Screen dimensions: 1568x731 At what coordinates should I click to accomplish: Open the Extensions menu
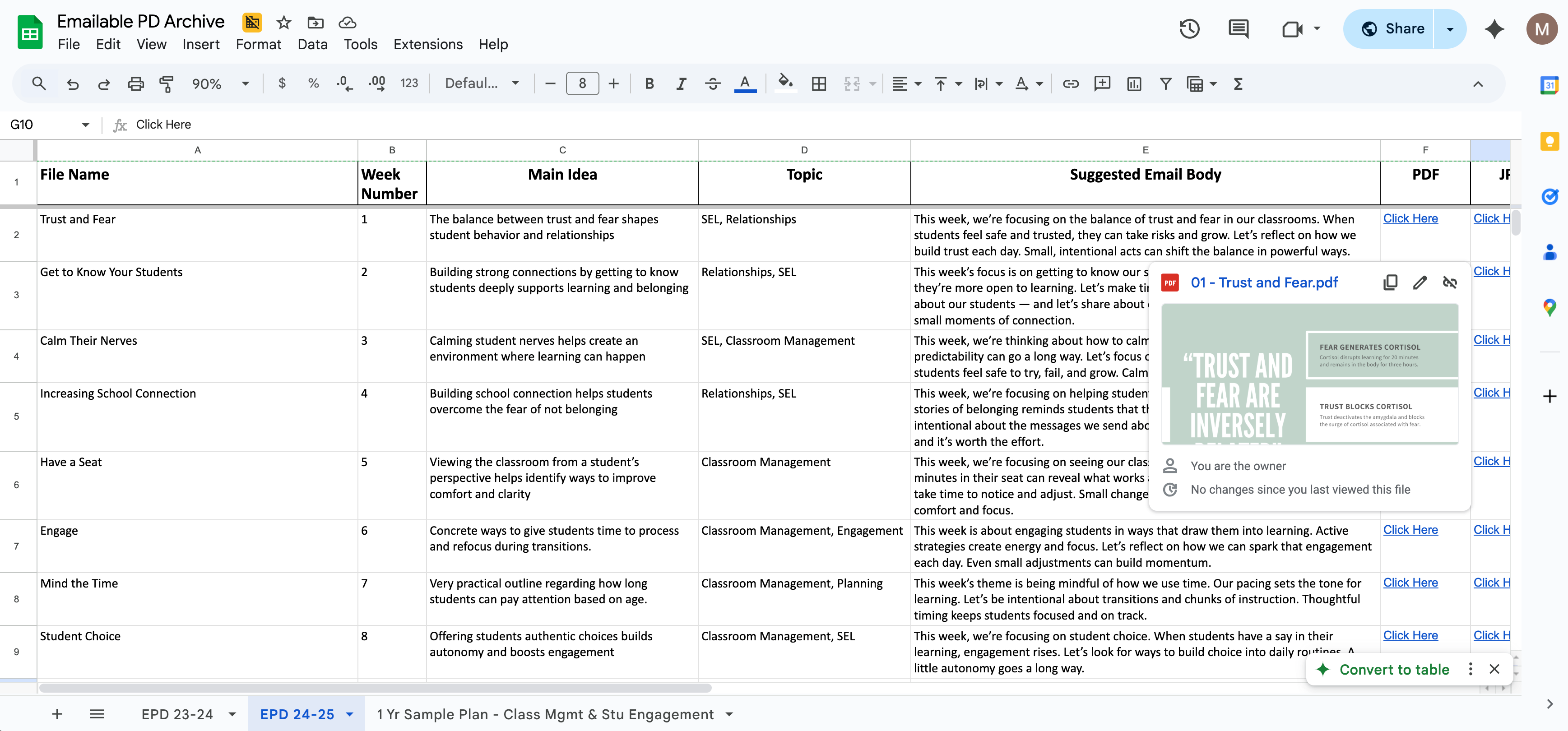tap(427, 44)
